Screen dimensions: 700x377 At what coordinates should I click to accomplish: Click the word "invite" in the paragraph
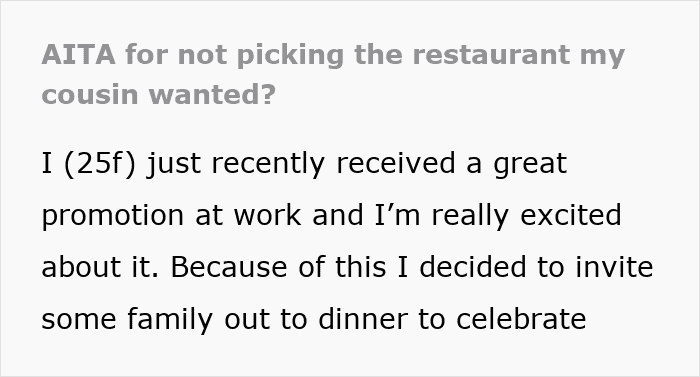614,267
